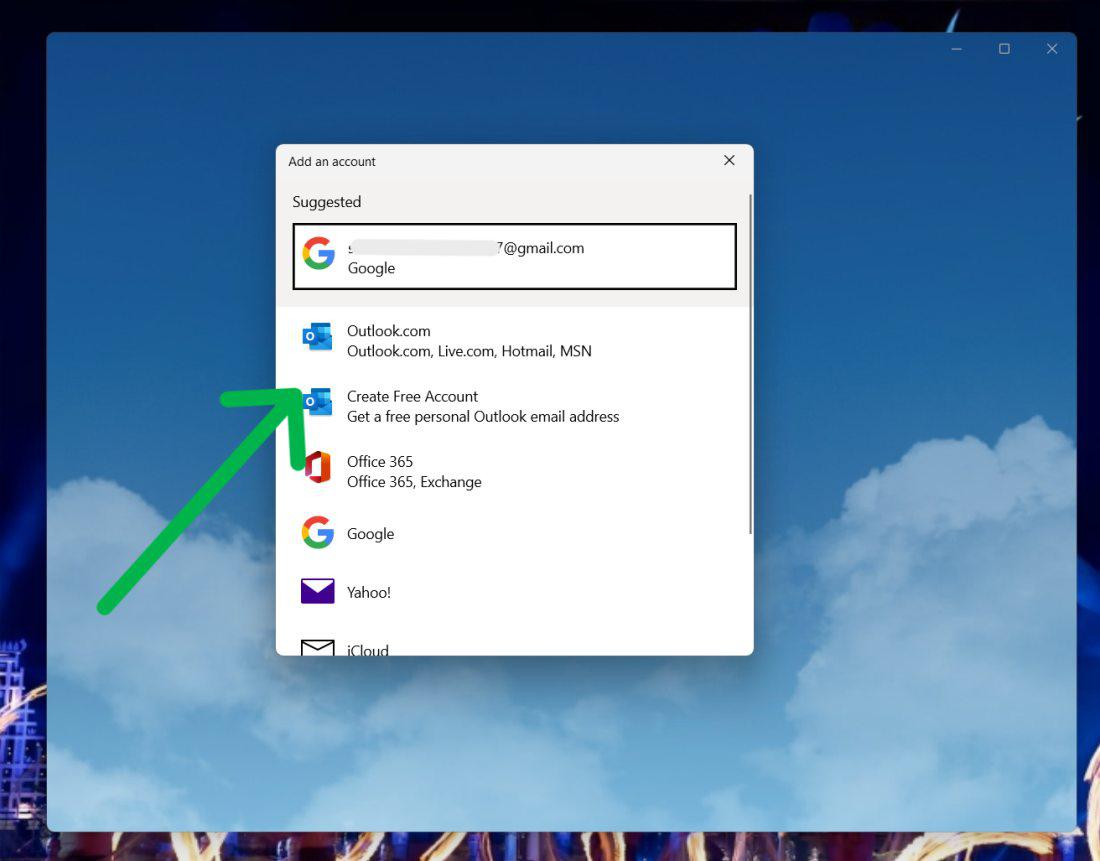The width and height of the screenshot is (1100, 861).
Task: Close the main Mail app window
Action: click(x=1052, y=49)
